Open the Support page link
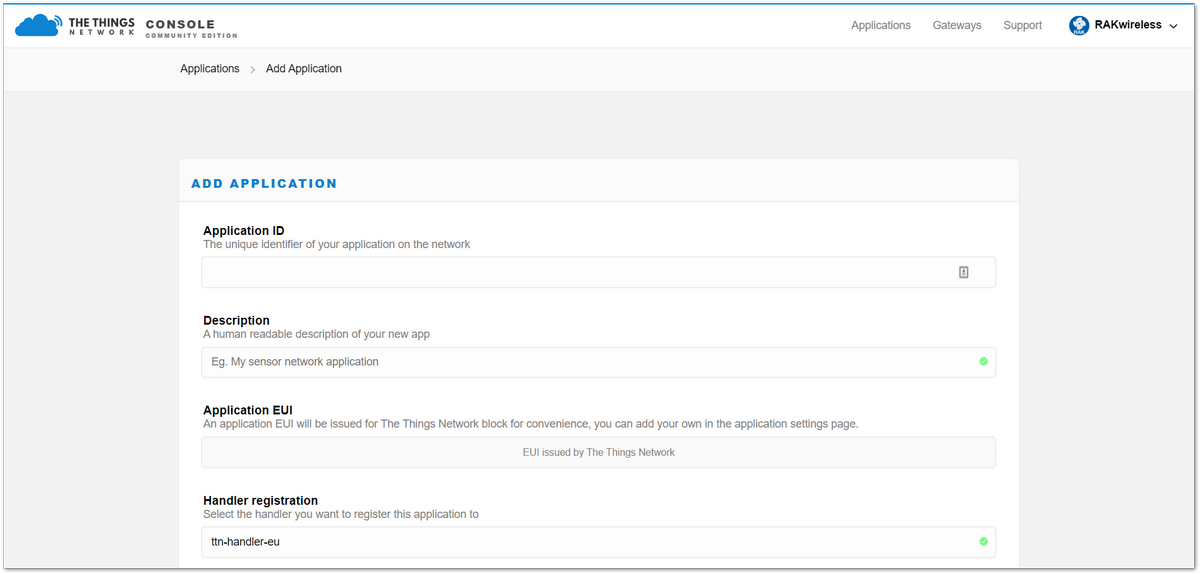The image size is (1200, 574). tap(1023, 26)
